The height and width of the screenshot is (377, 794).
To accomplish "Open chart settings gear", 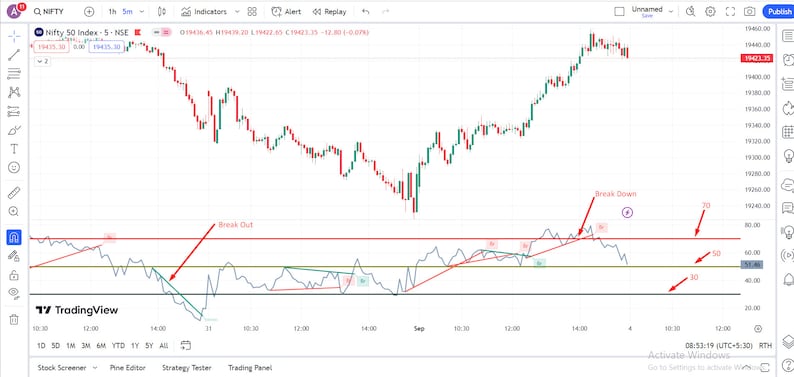I will coord(710,11).
